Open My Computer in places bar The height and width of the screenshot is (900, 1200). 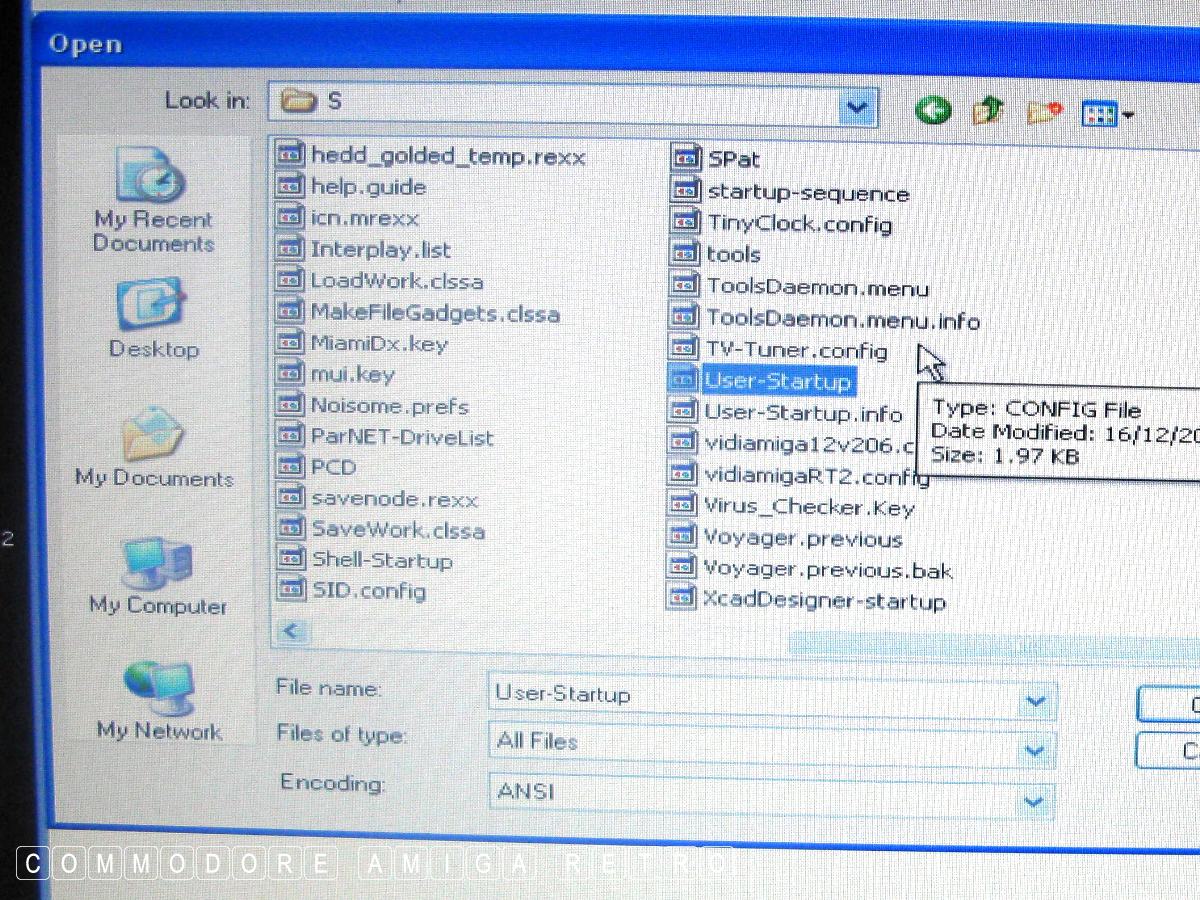157,577
